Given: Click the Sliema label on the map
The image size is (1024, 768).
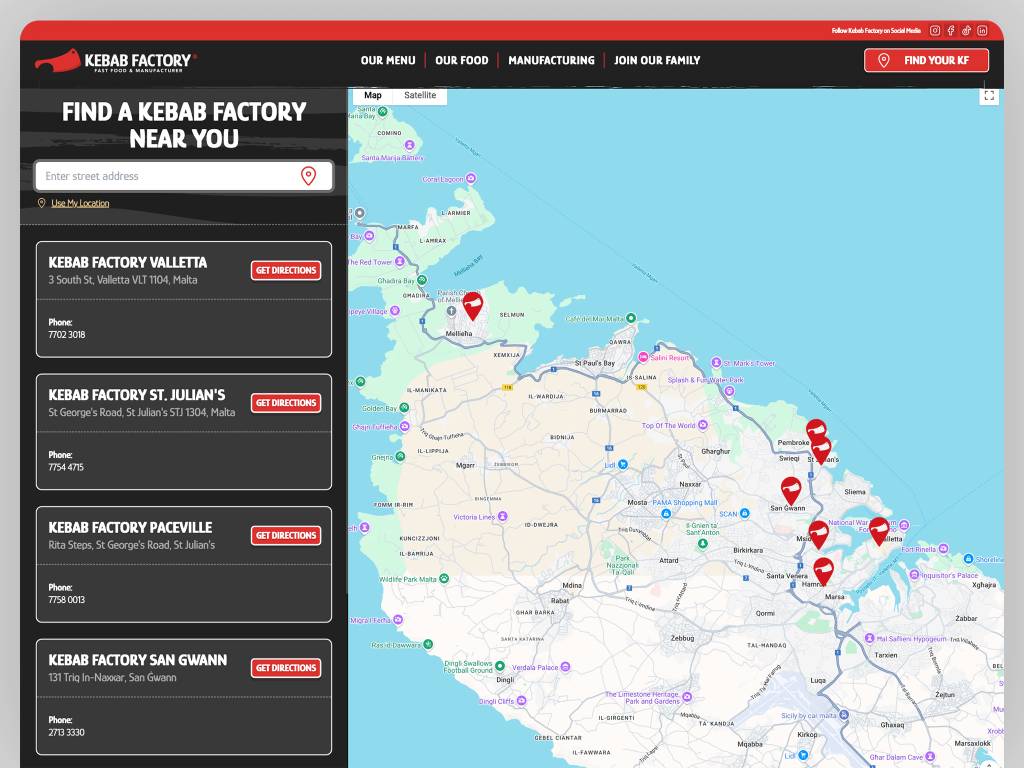Looking at the screenshot, I should click(855, 492).
